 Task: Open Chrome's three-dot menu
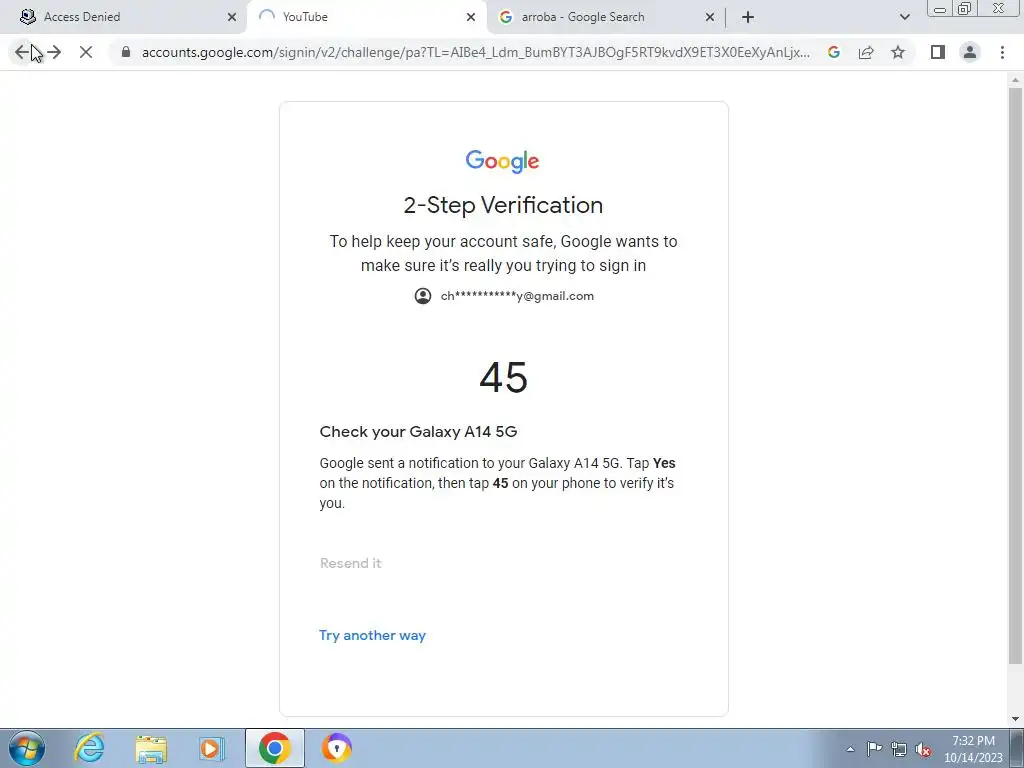(1002, 52)
